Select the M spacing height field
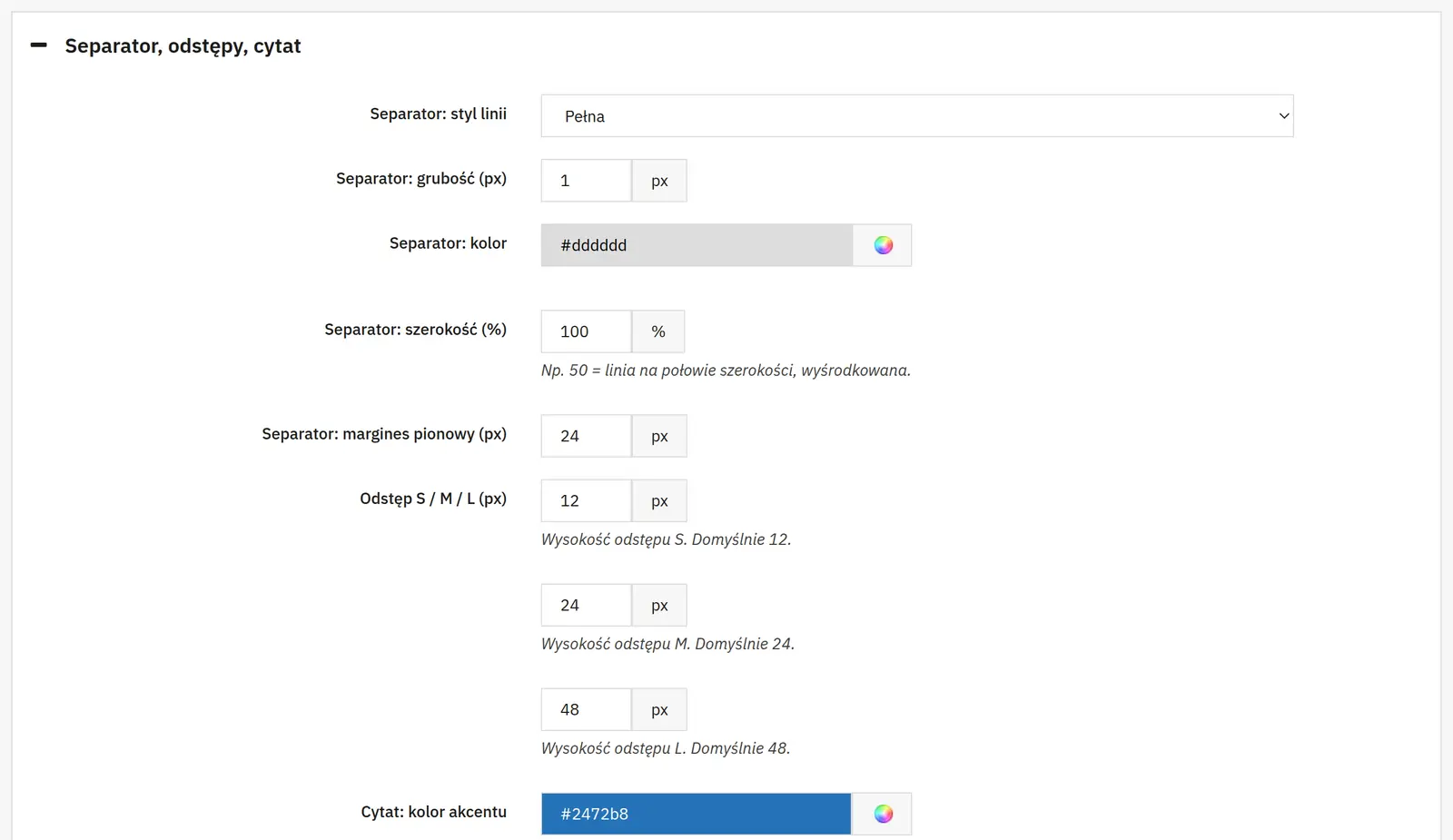The image size is (1453, 840). pyautogui.click(x=587, y=605)
